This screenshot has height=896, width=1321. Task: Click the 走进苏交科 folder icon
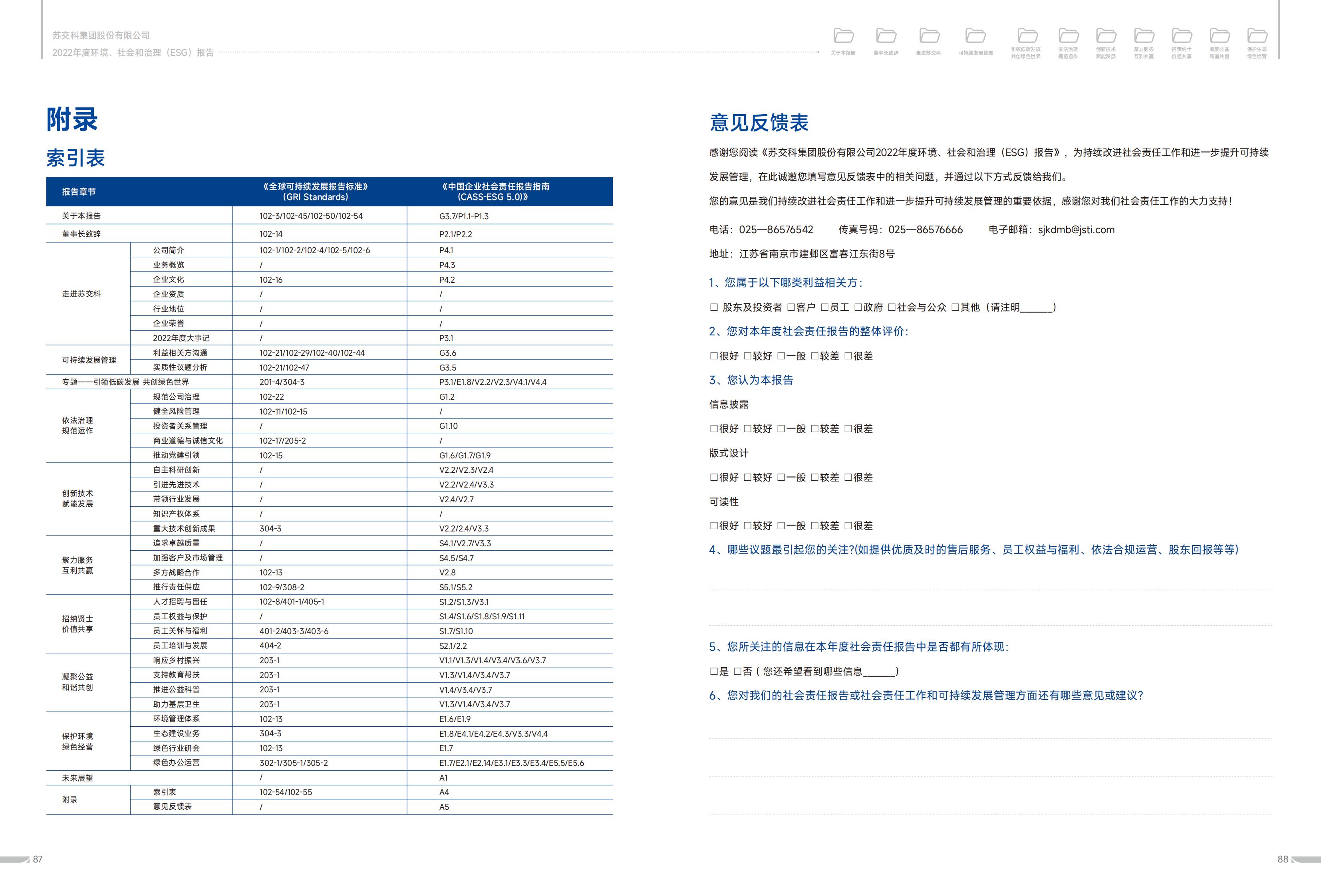[930, 36]
